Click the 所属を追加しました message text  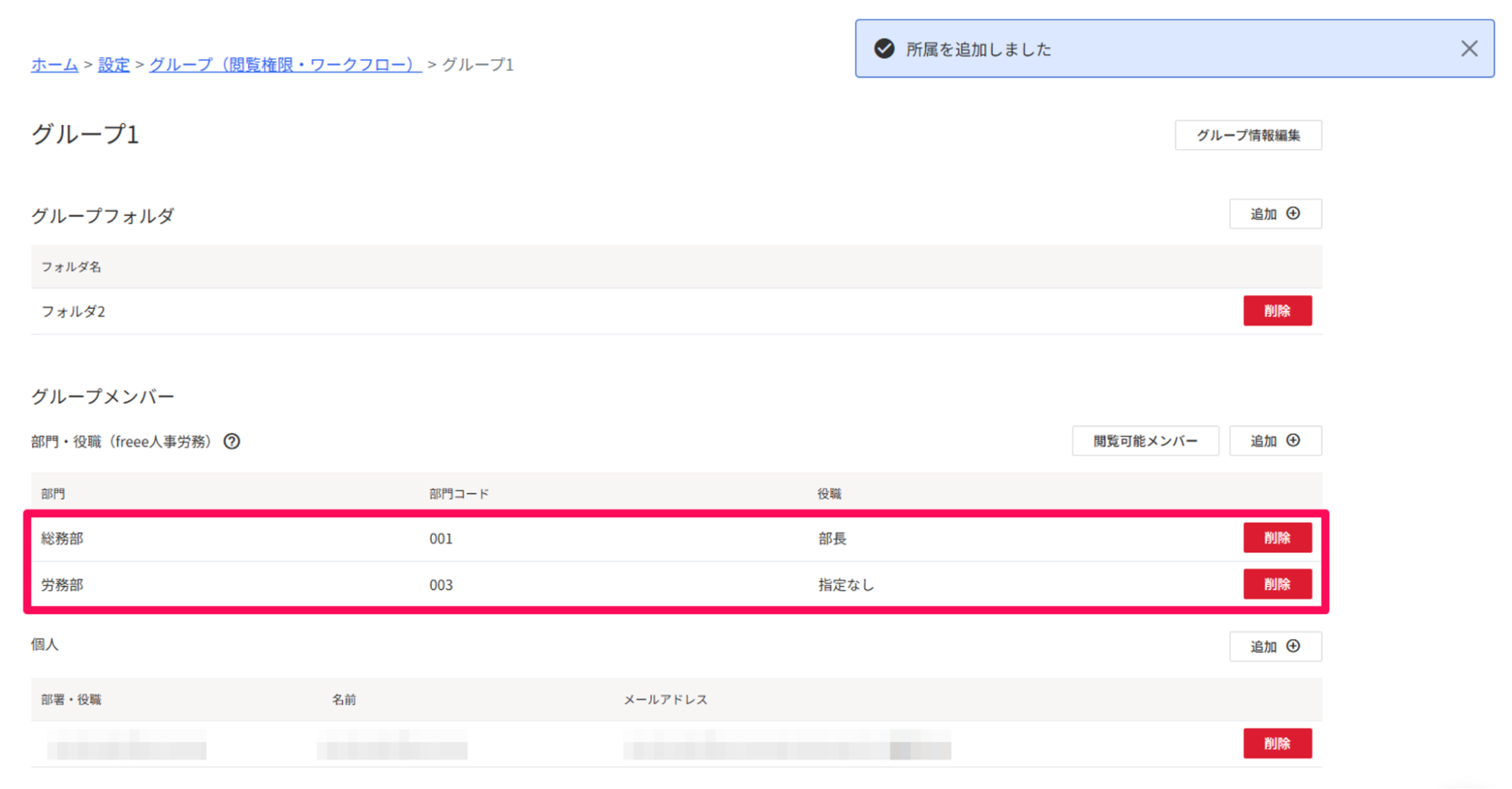click(x=979, y=50)
